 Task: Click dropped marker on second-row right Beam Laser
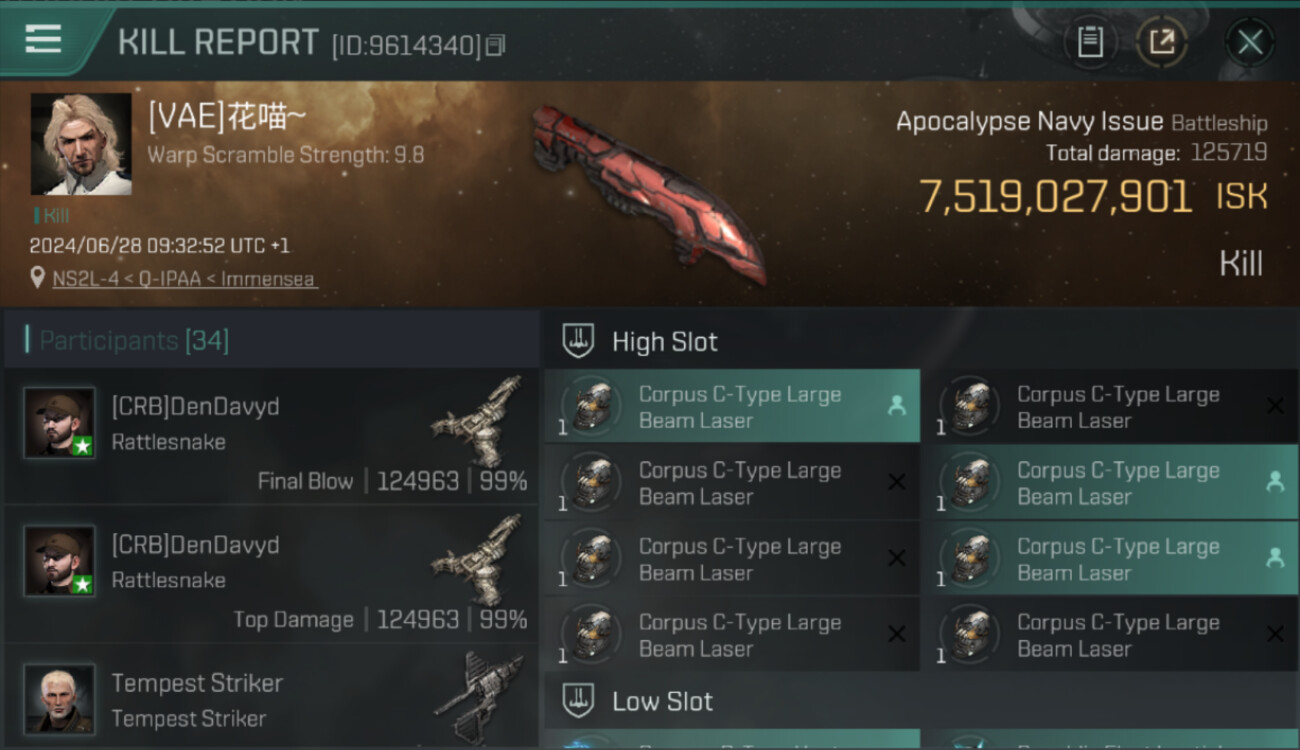pyautogui.click(x=1275, y=482)
